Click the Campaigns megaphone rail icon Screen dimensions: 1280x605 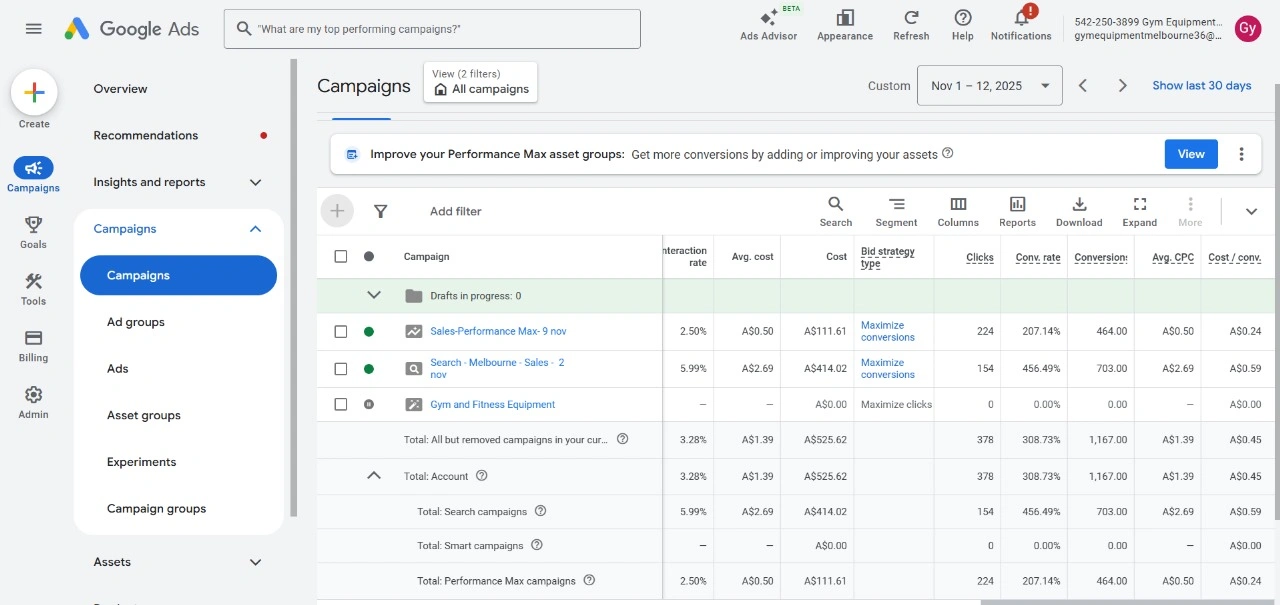tap(33, 168)
